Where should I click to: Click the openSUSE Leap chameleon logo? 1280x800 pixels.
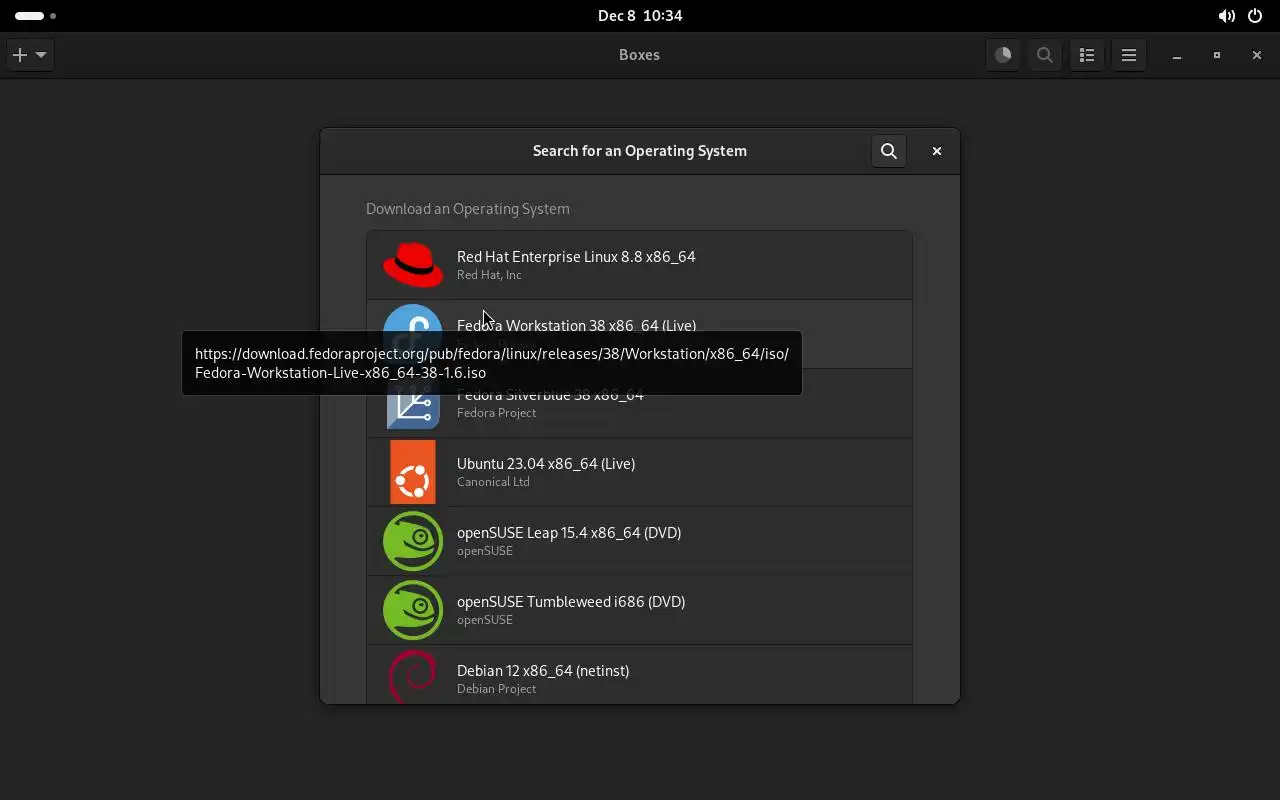[413, 541]
